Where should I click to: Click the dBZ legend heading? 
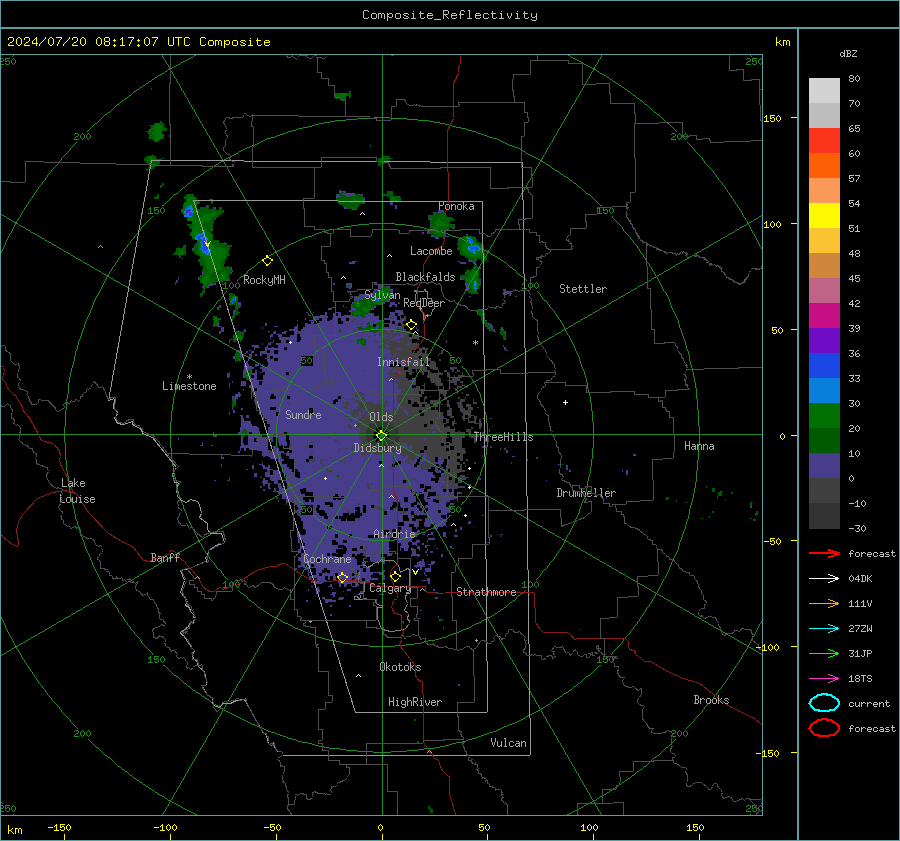point(848,53)
